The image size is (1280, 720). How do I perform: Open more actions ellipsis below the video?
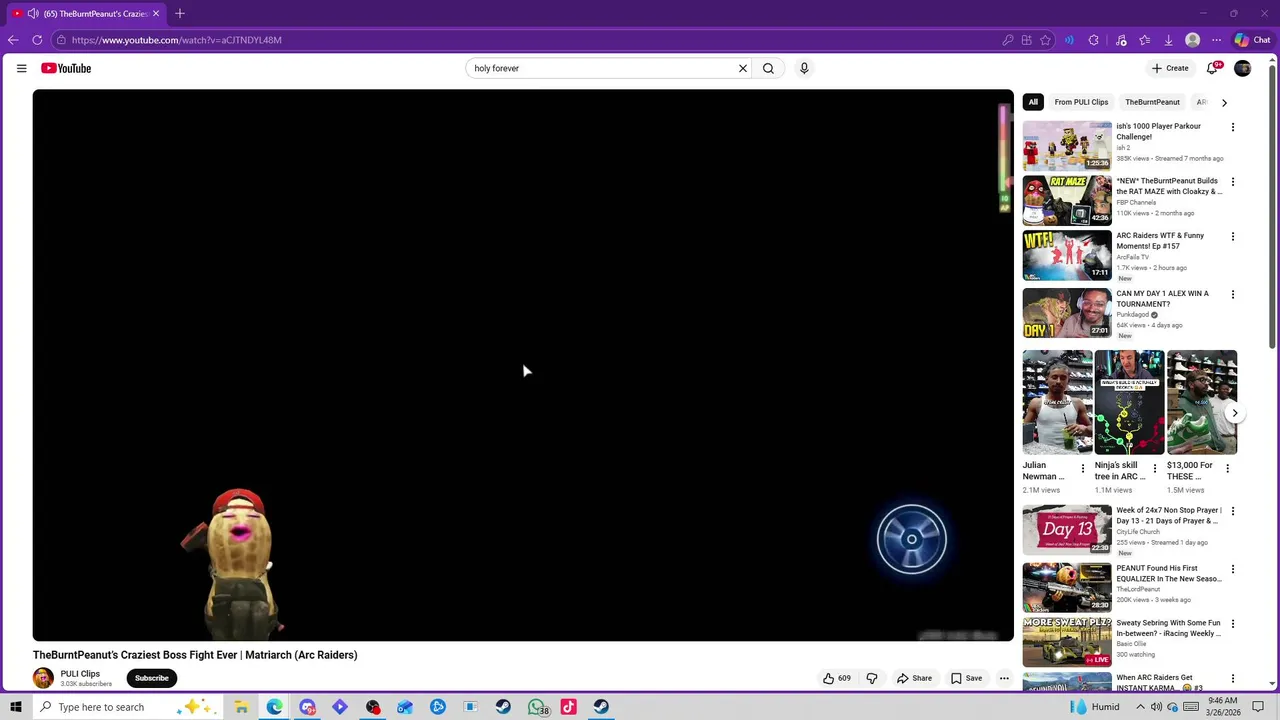pyautogui.click(x=1004, y=678)
